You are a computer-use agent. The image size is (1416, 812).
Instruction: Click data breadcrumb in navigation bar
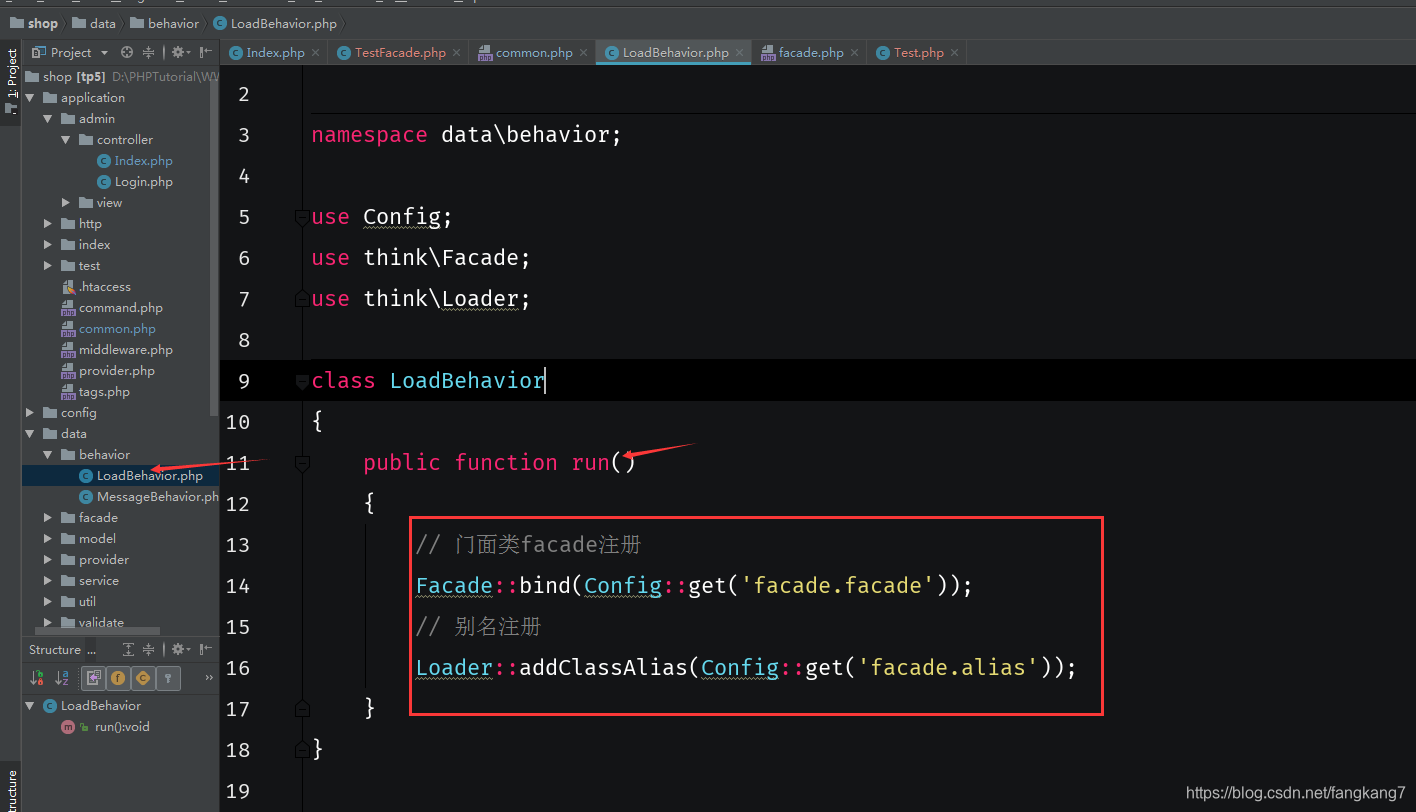(x=94, y=23)
